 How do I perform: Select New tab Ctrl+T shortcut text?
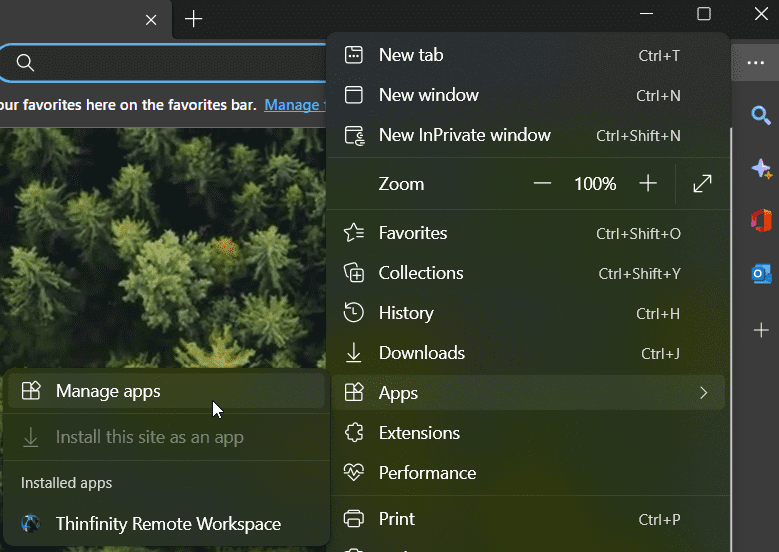659,56
